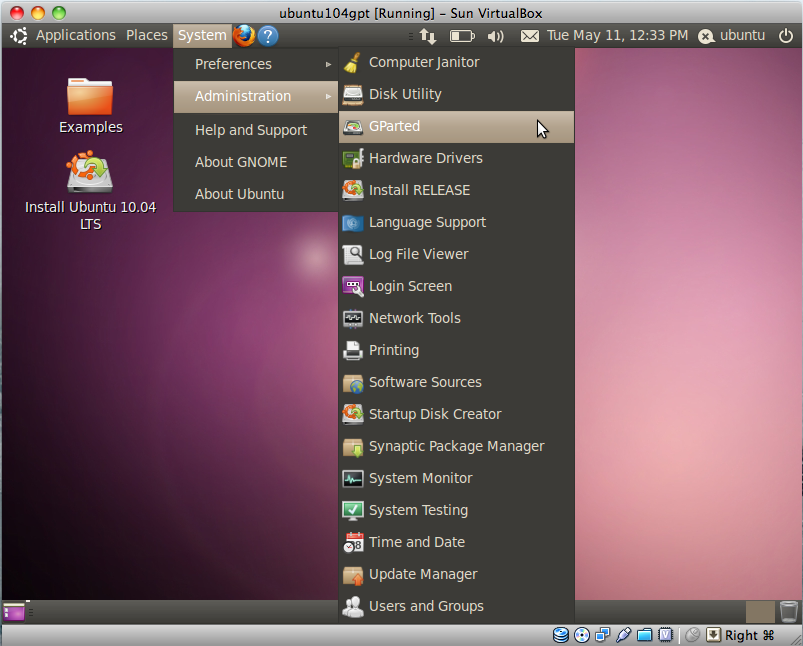This screenshot has height=646, width=803.
Task: Click VirtualBox shared folders status icon
Action: (644, 635)
